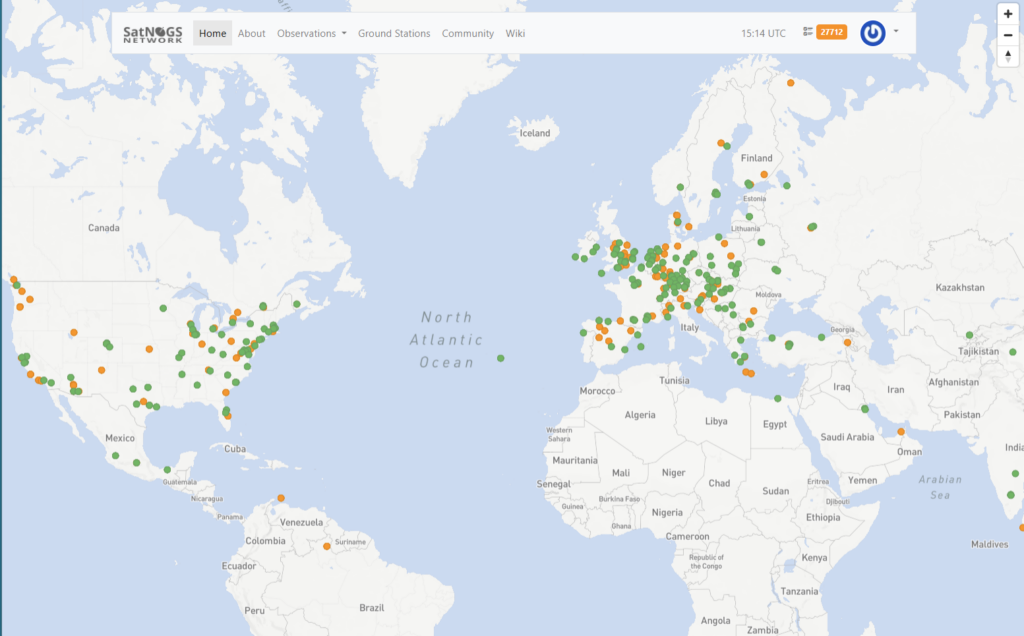
Task: Open the Home page tab
Action: (212, 33)
